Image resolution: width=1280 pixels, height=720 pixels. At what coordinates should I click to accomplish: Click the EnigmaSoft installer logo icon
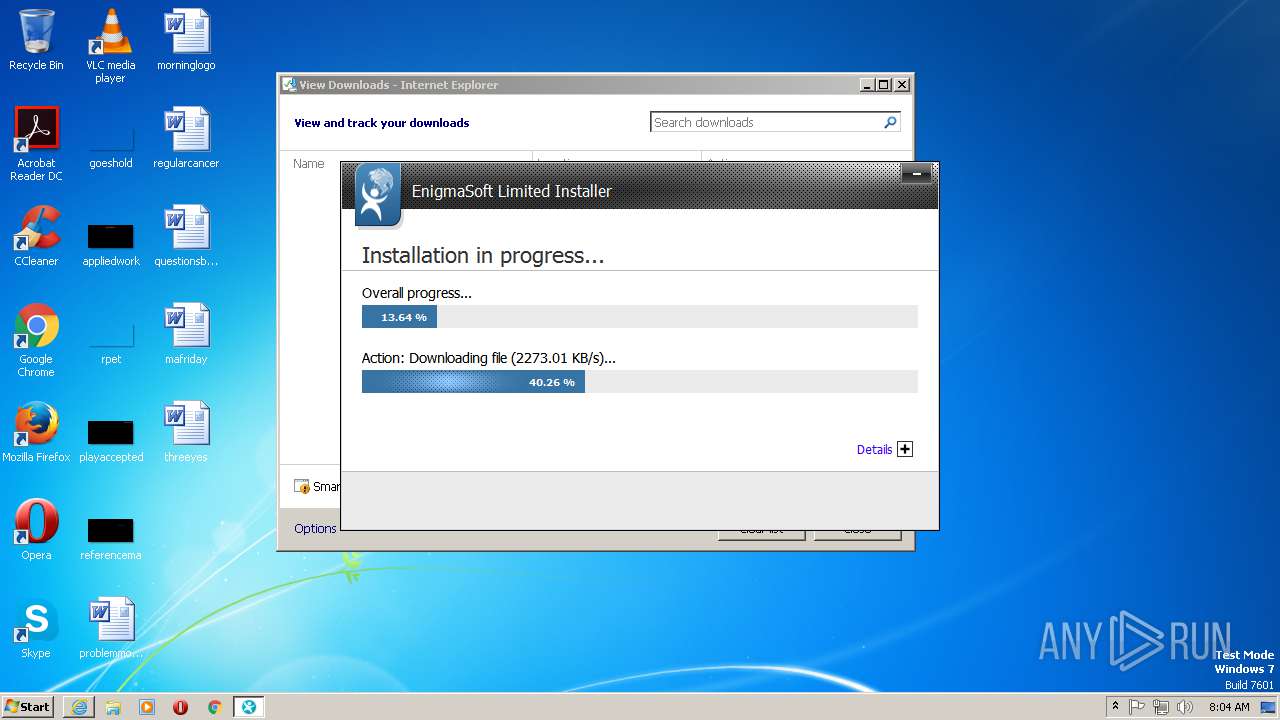377,194
